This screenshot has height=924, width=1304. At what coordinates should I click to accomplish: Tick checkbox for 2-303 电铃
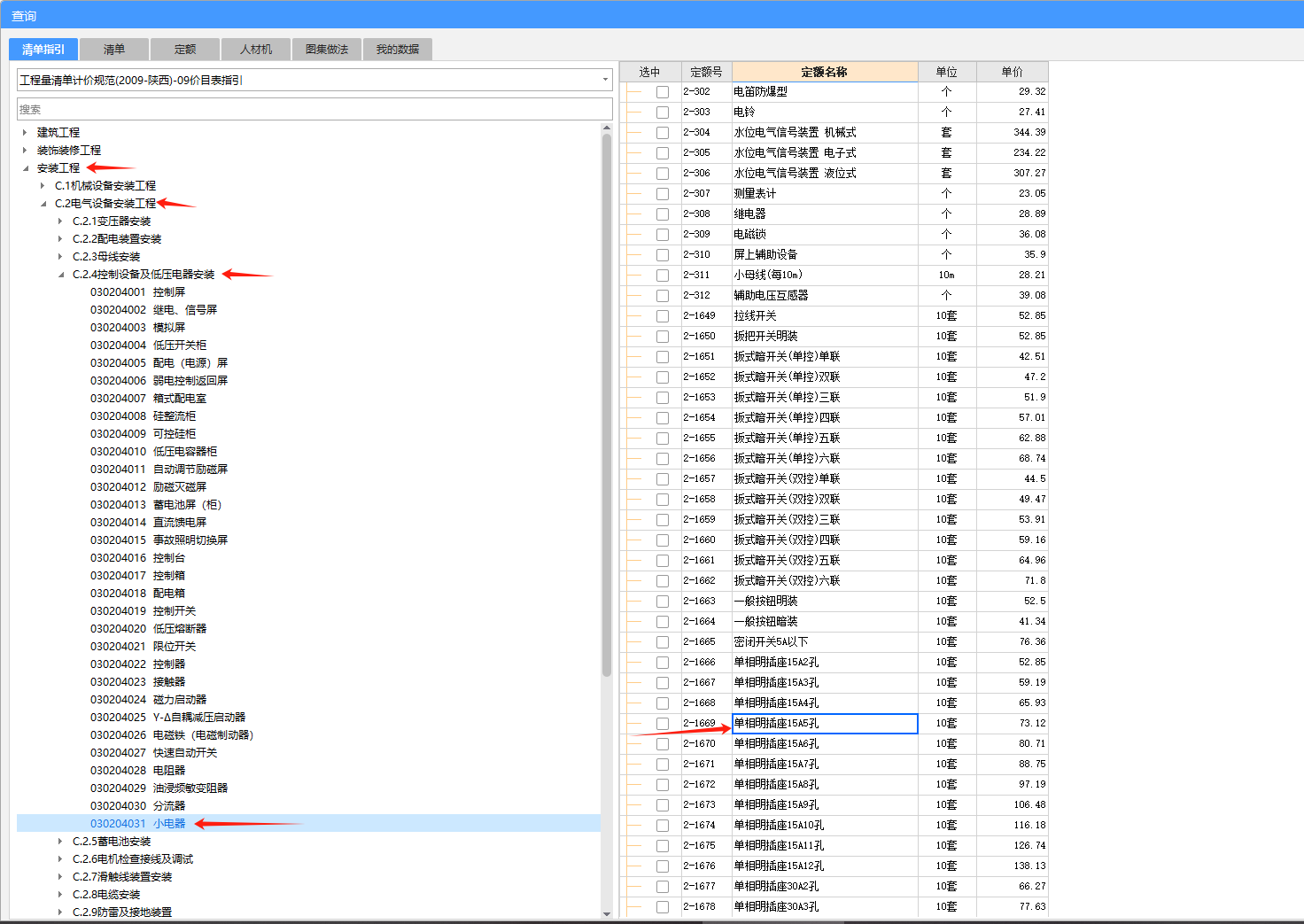point(663,113)
